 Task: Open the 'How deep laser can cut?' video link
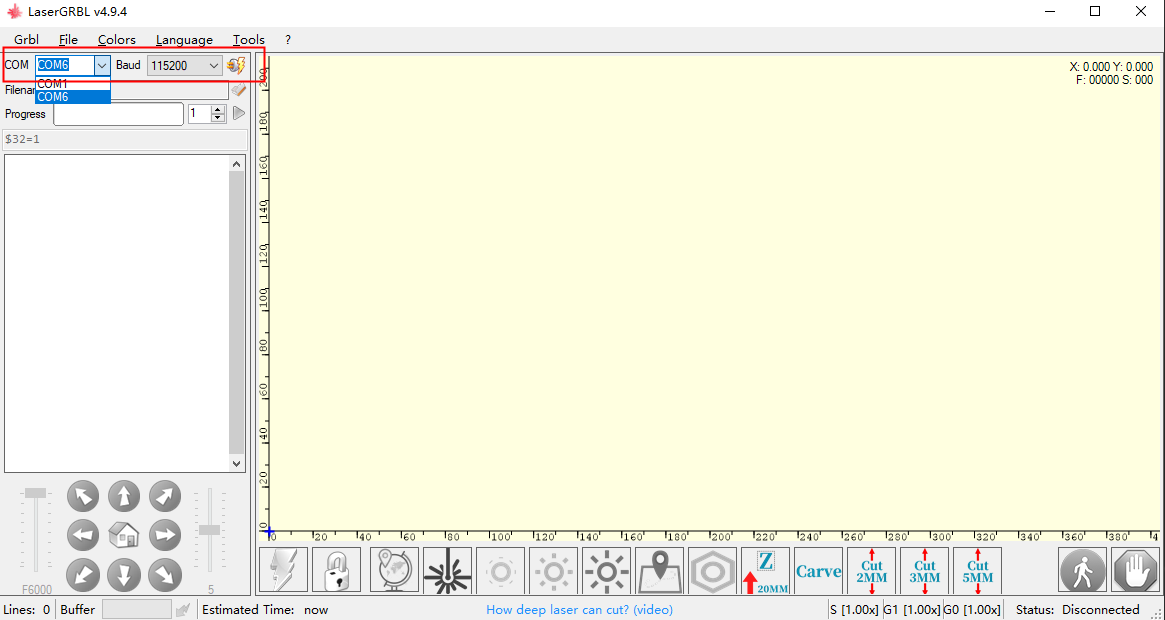tap(579, 609)
